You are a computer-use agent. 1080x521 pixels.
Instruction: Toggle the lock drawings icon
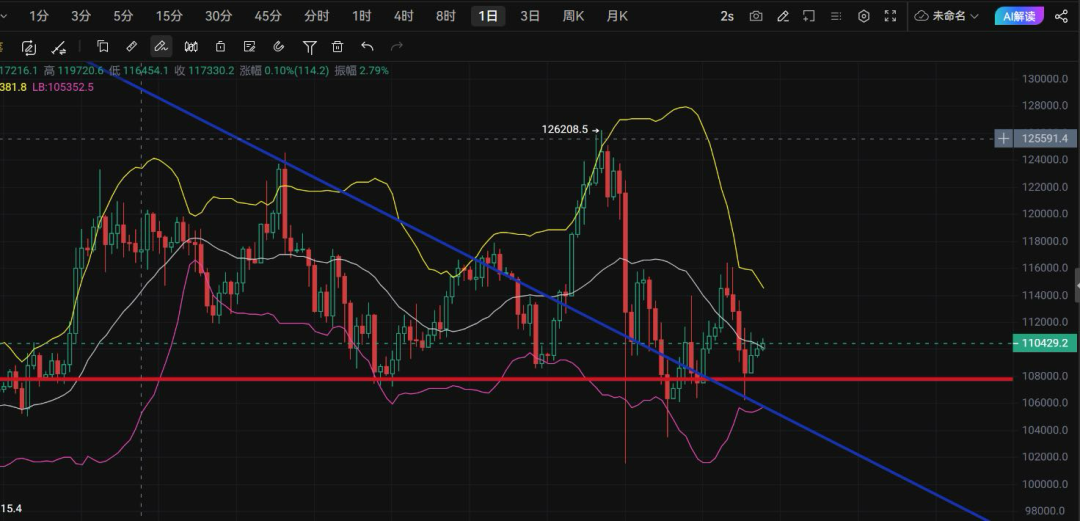220,47
